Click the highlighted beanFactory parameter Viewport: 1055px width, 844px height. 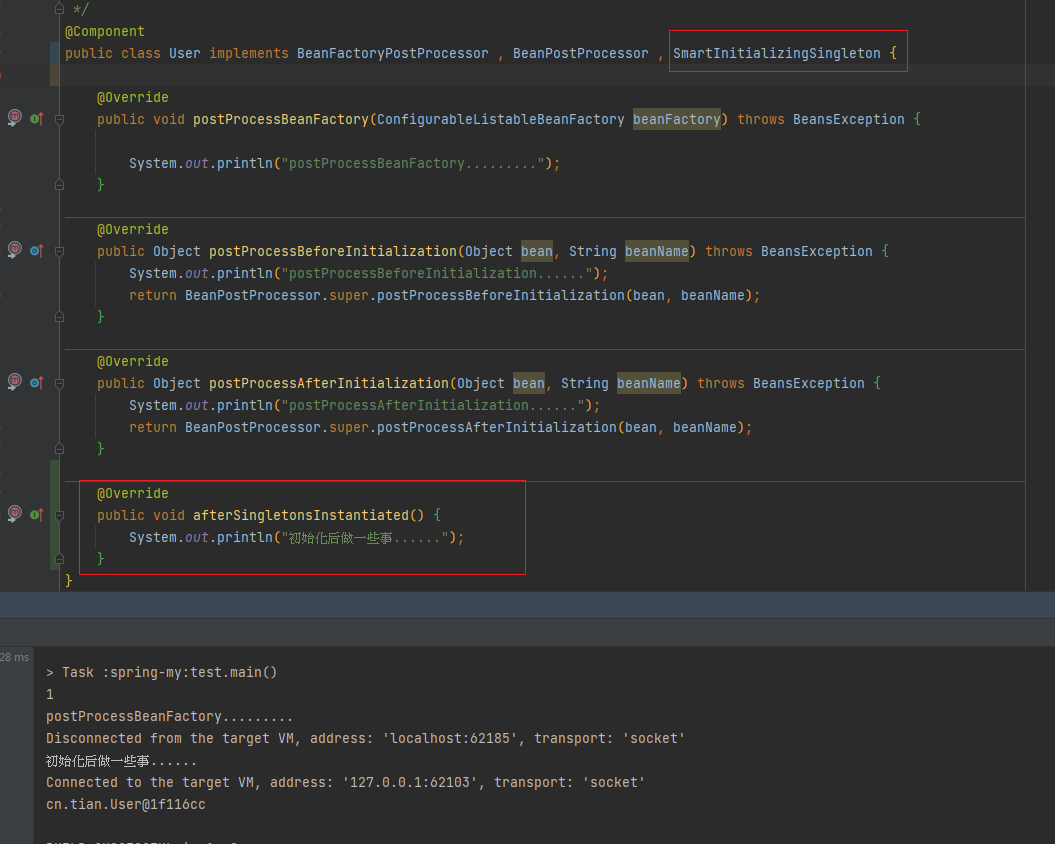pos(676,119)
